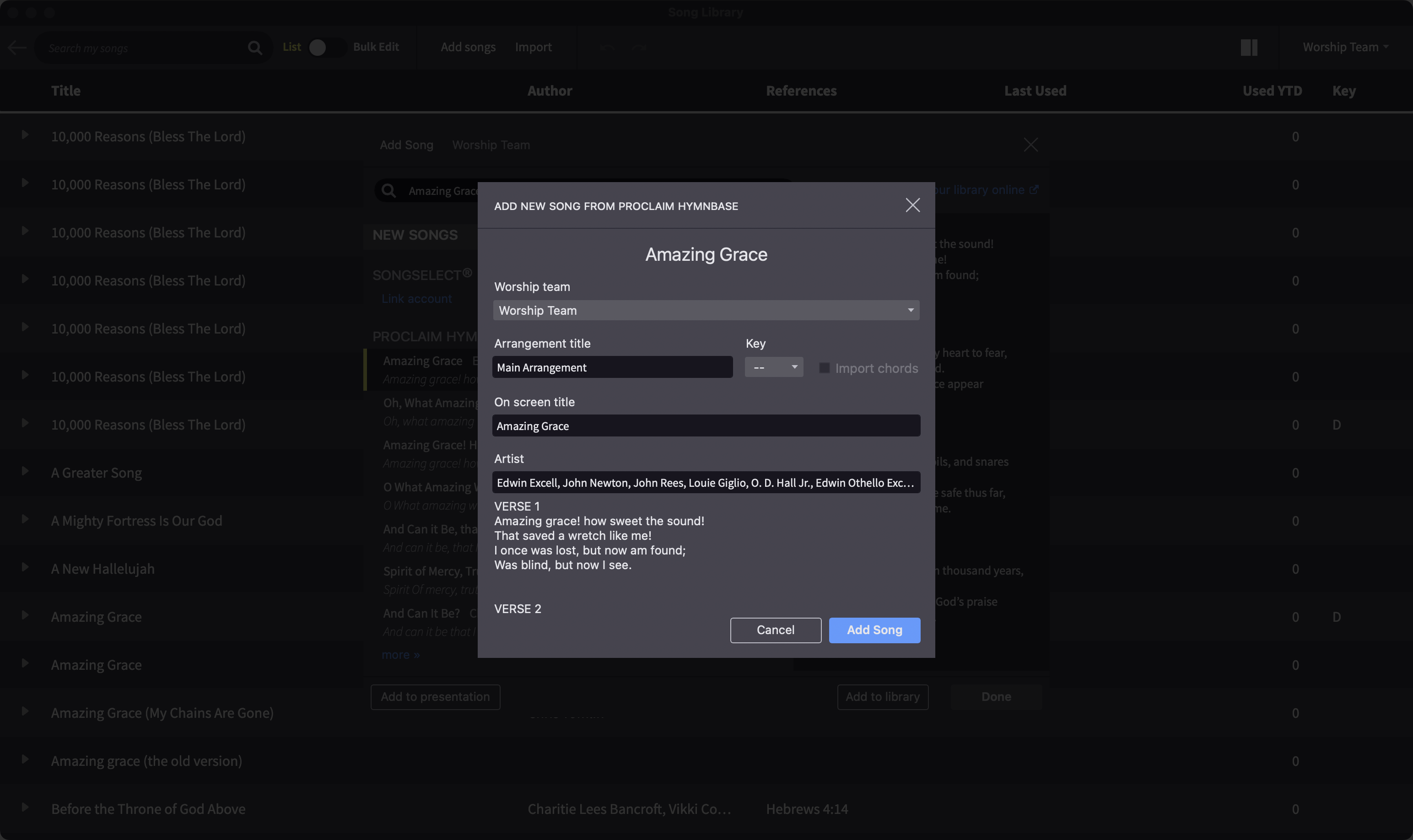1413x840 pixels.
Task: Click the columns layout icon
Action: tap(1248, 48)
